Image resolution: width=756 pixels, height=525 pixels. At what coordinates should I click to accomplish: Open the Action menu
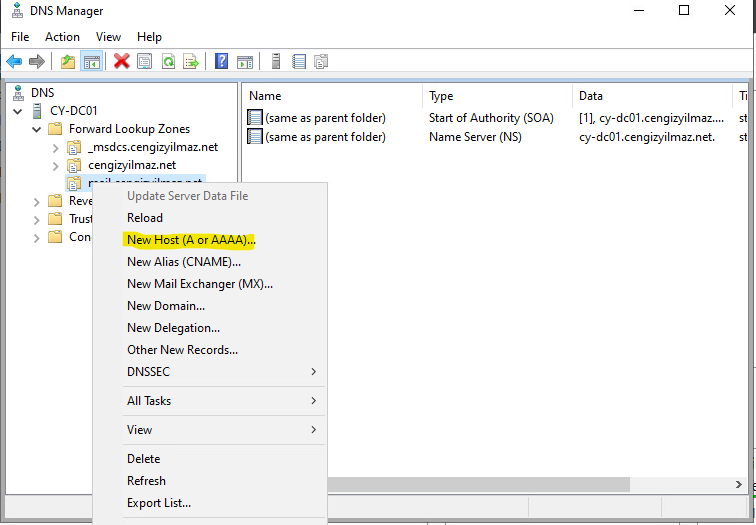[x=62, y=37]
